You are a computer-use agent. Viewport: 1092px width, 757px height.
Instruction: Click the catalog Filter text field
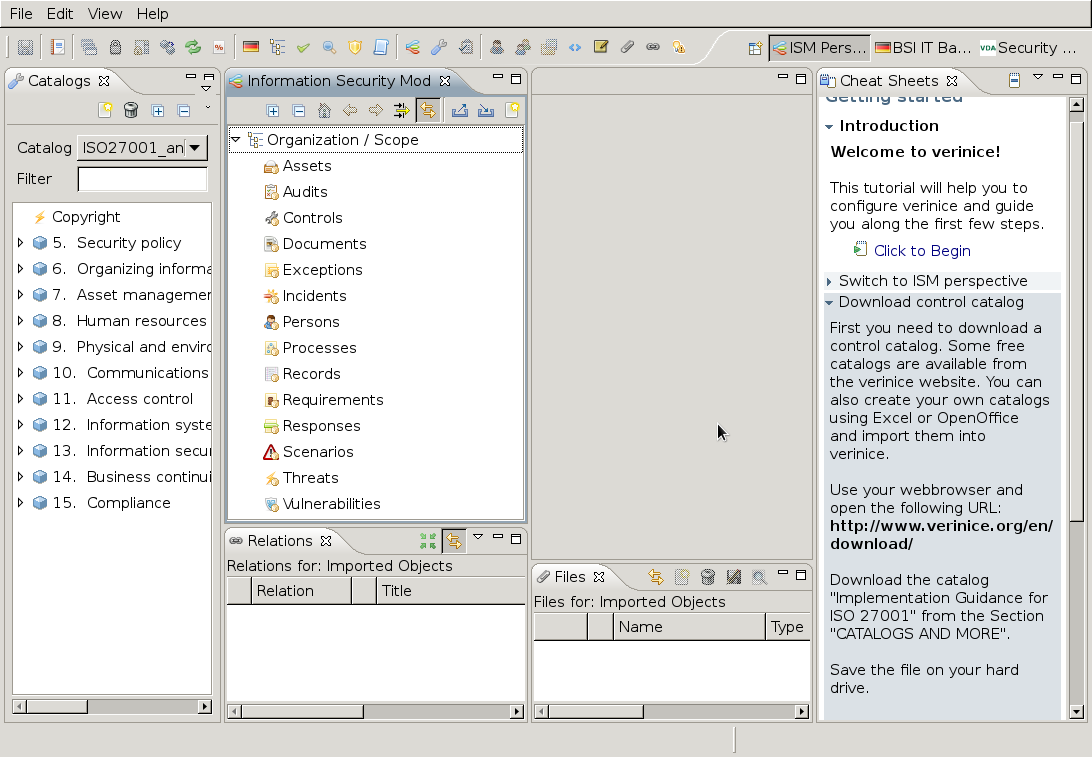coord(142,179)
